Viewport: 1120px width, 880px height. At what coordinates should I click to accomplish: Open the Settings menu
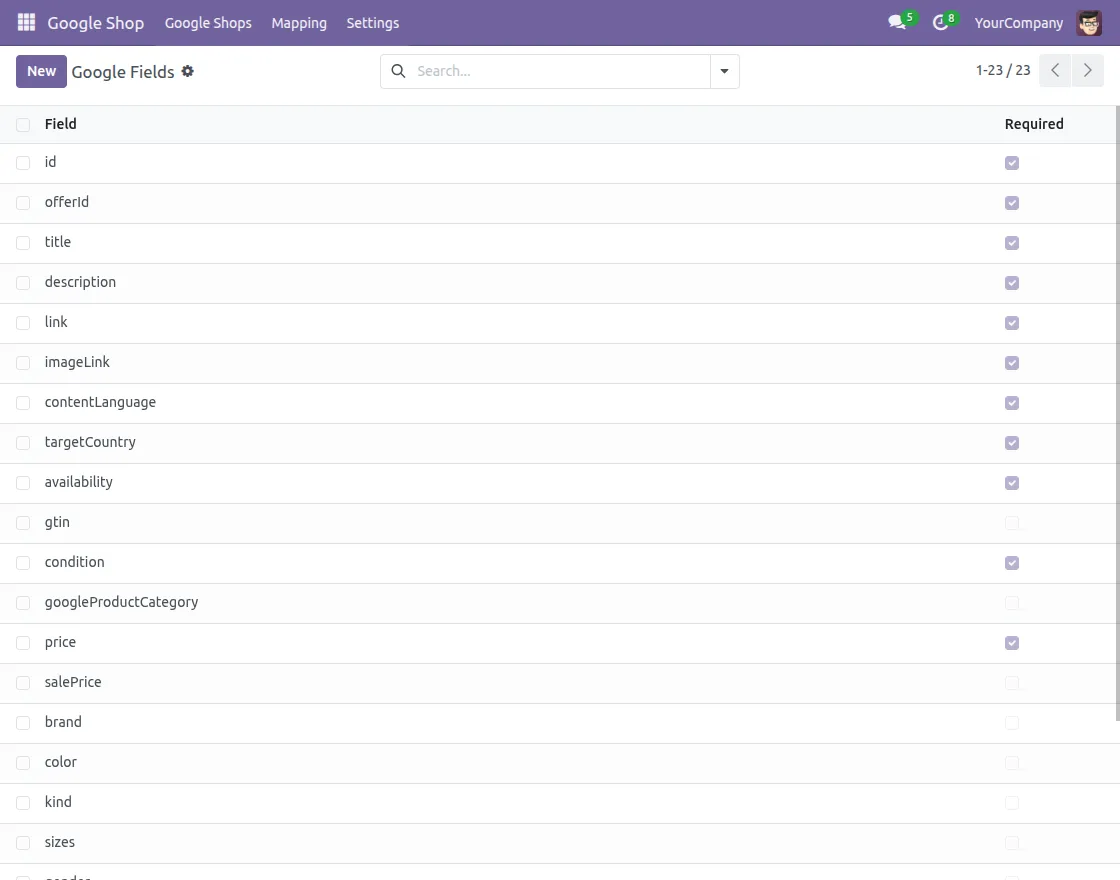pyautogui.click(x=372, y=22)
